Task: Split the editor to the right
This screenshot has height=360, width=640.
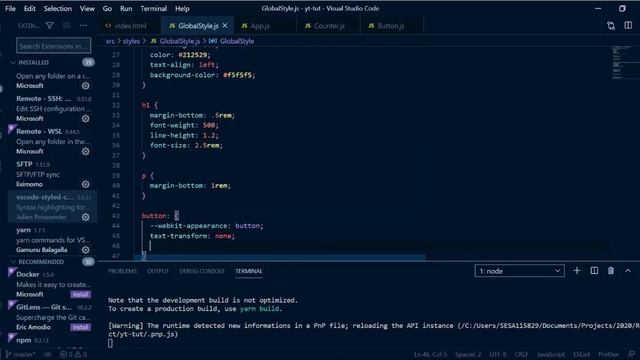Action: [628, 26]
